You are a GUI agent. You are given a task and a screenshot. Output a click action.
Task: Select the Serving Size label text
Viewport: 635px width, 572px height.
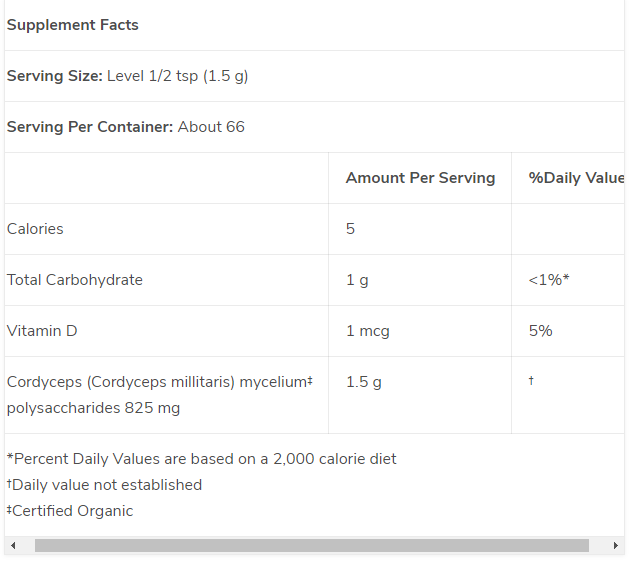(55, 76)
